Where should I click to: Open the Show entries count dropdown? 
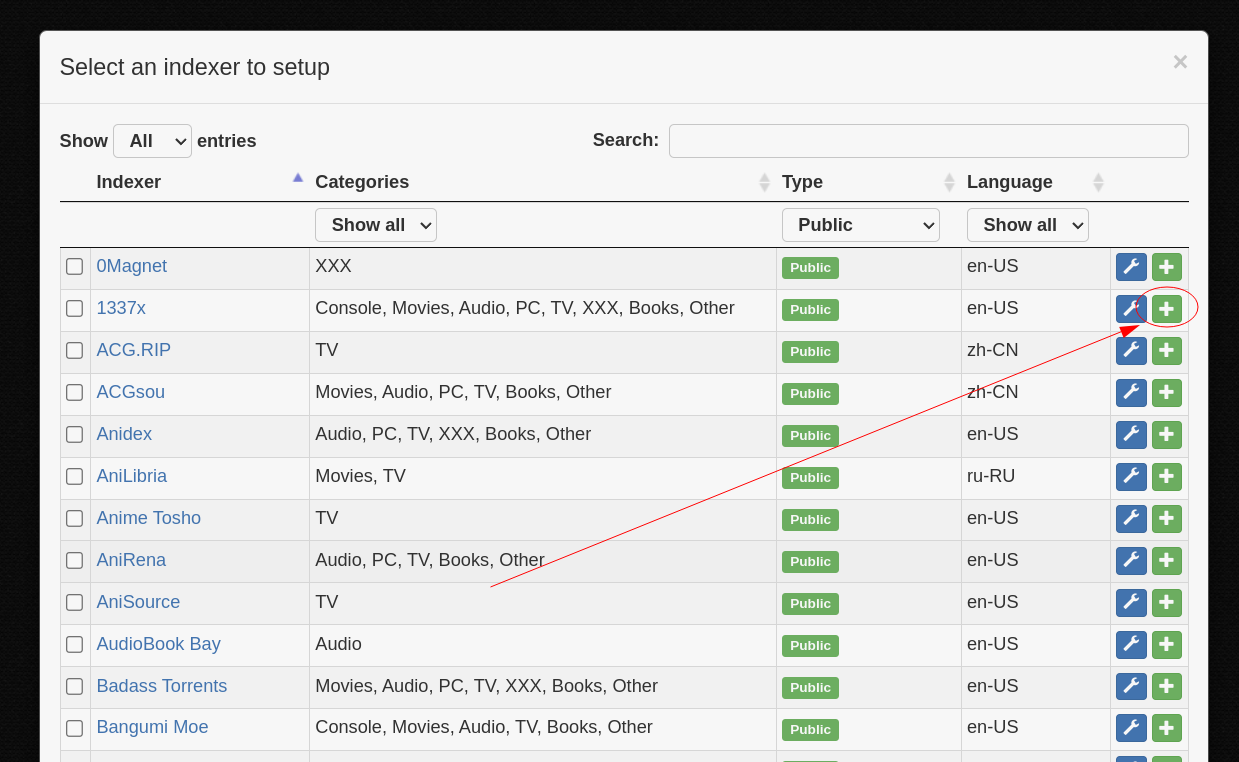[152, 141]
